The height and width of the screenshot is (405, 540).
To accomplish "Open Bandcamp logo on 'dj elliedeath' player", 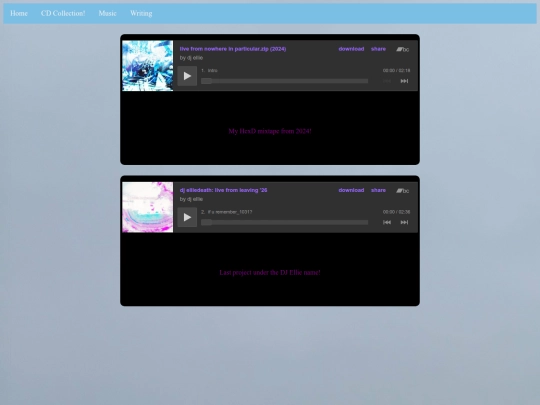I will (402, 190).
